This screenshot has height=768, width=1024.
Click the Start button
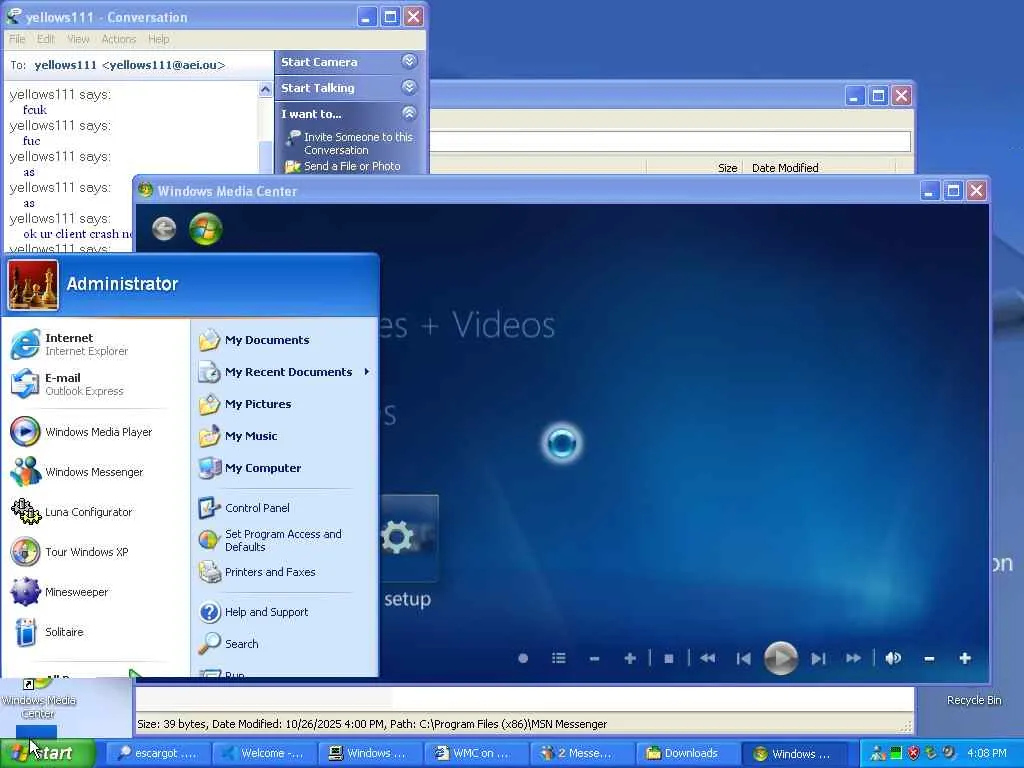[47, 753]
